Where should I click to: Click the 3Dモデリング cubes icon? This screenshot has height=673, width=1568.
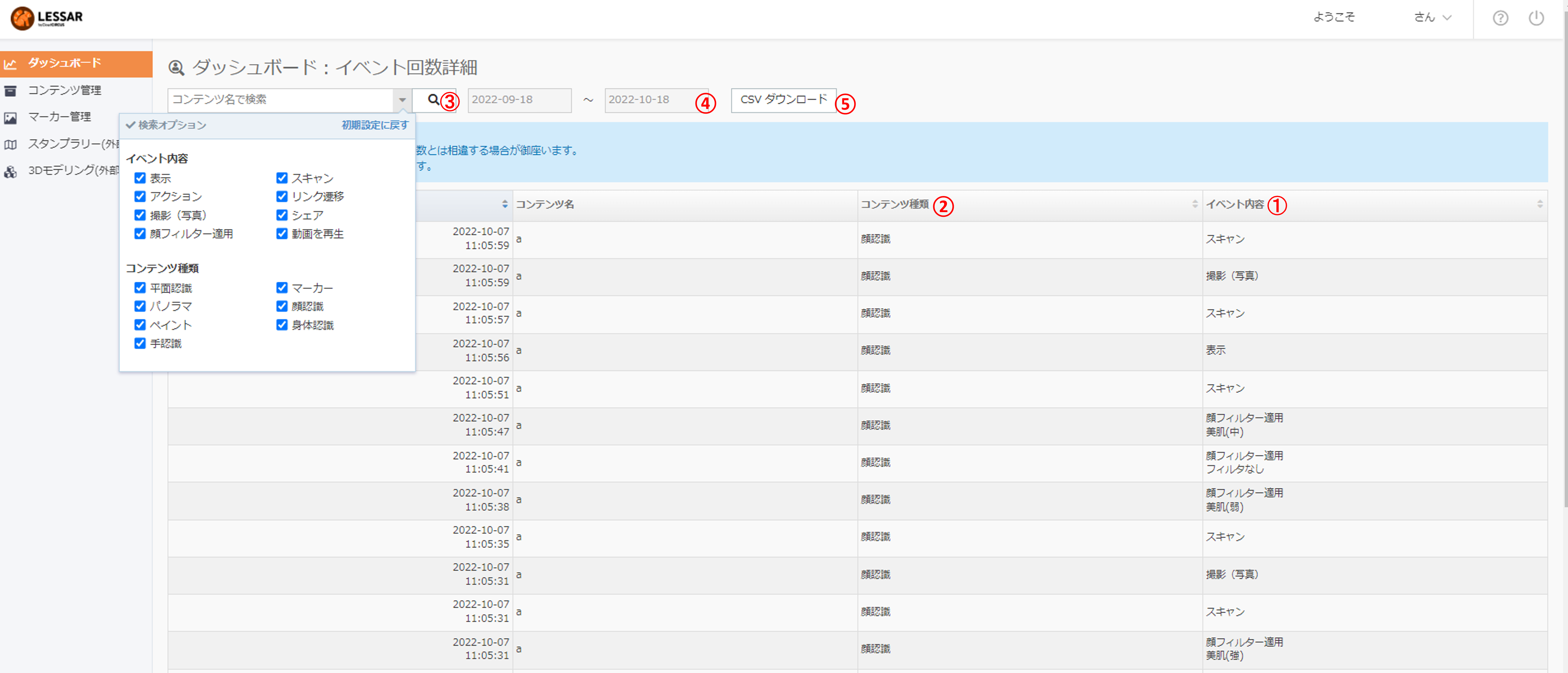10,171
